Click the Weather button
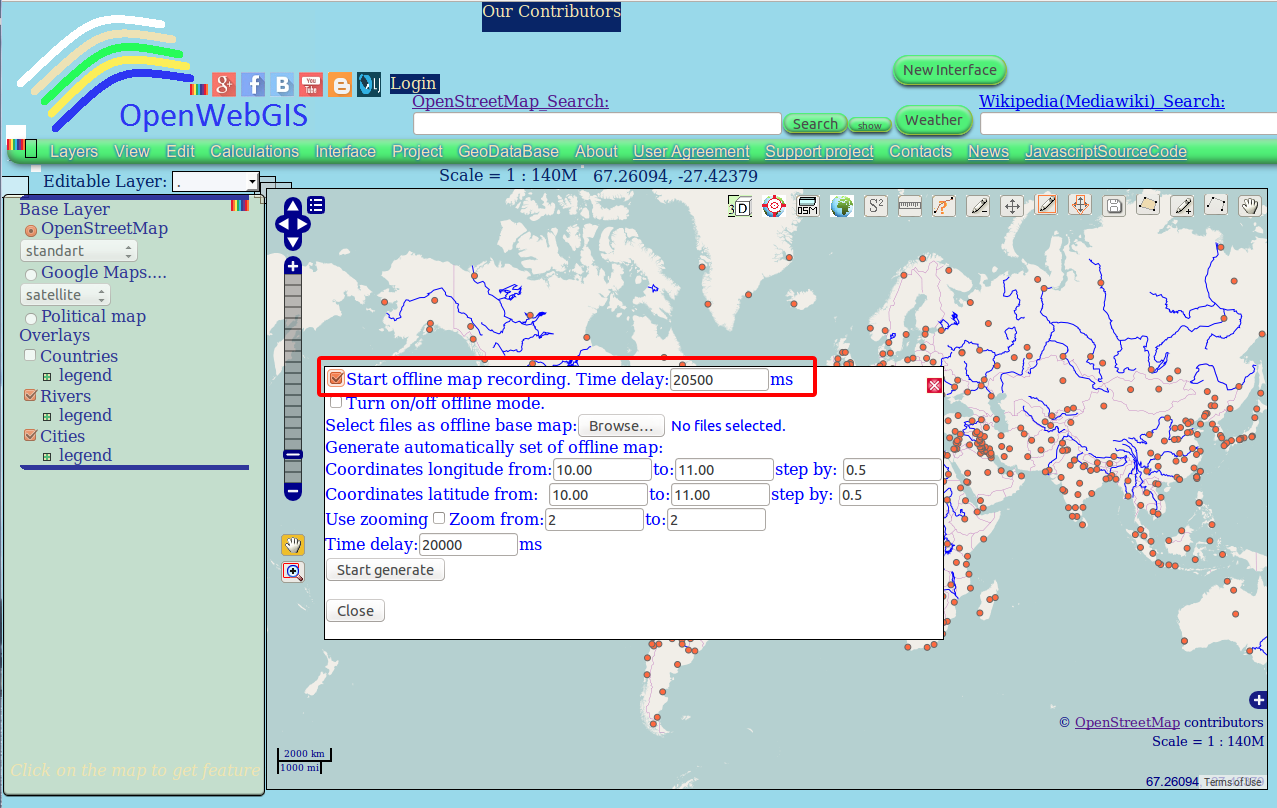The height and width of the screenshot is (808, 1277). [933, 120]
